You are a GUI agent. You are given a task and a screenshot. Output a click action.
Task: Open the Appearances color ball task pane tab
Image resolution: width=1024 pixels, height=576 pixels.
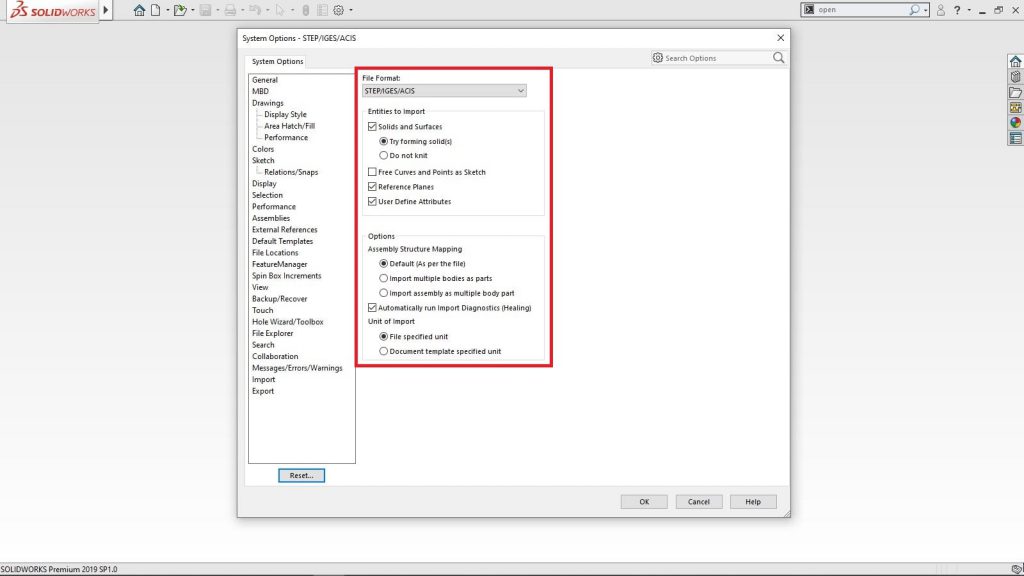point(1015,123)
